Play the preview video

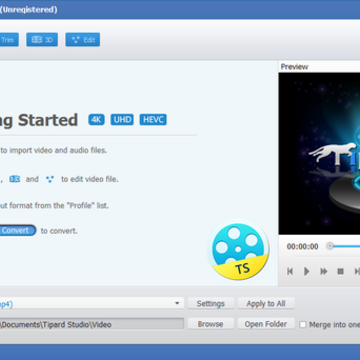[307, 271]
